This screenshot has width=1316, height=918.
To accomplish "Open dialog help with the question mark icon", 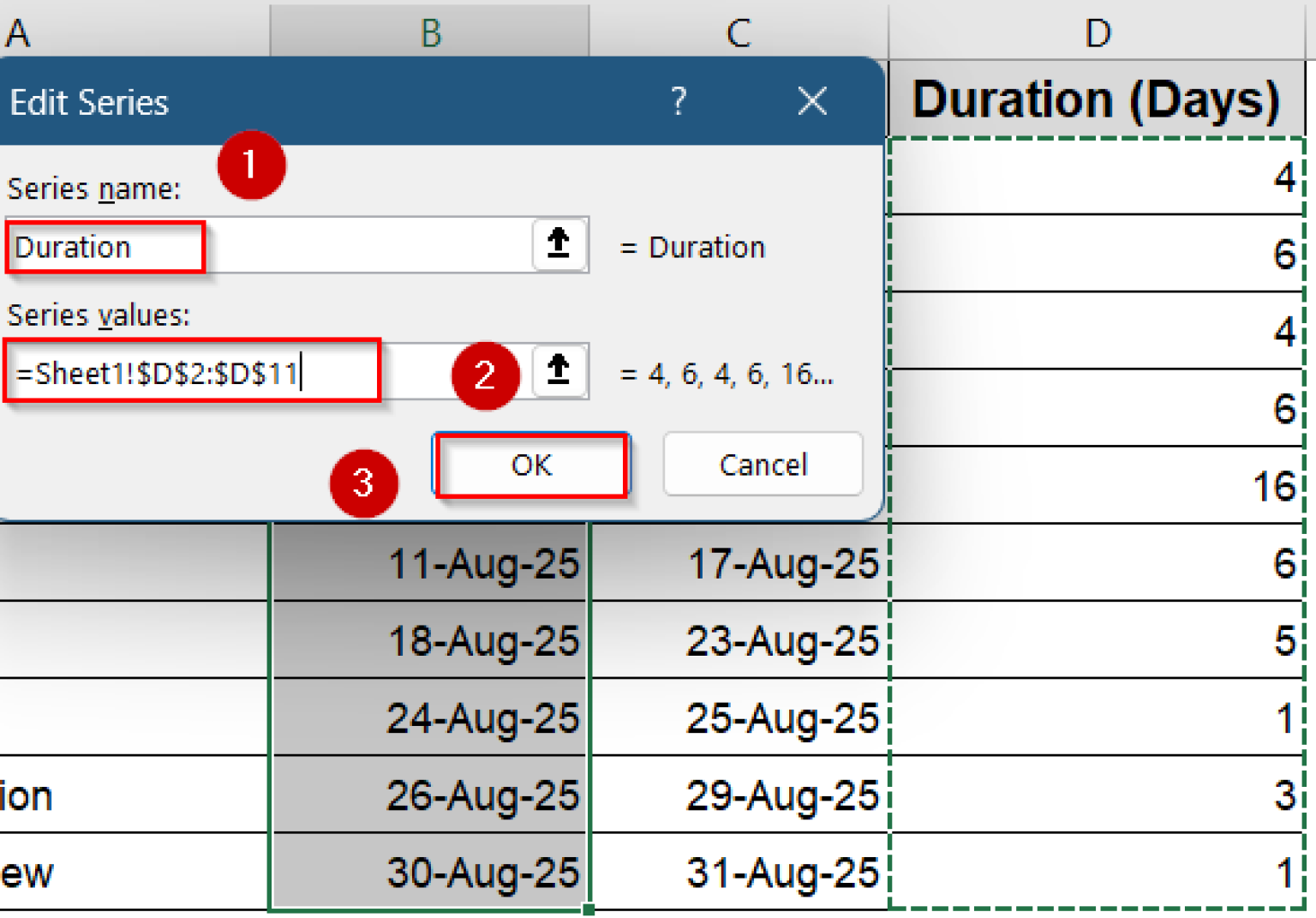I will tap(679, 101).
